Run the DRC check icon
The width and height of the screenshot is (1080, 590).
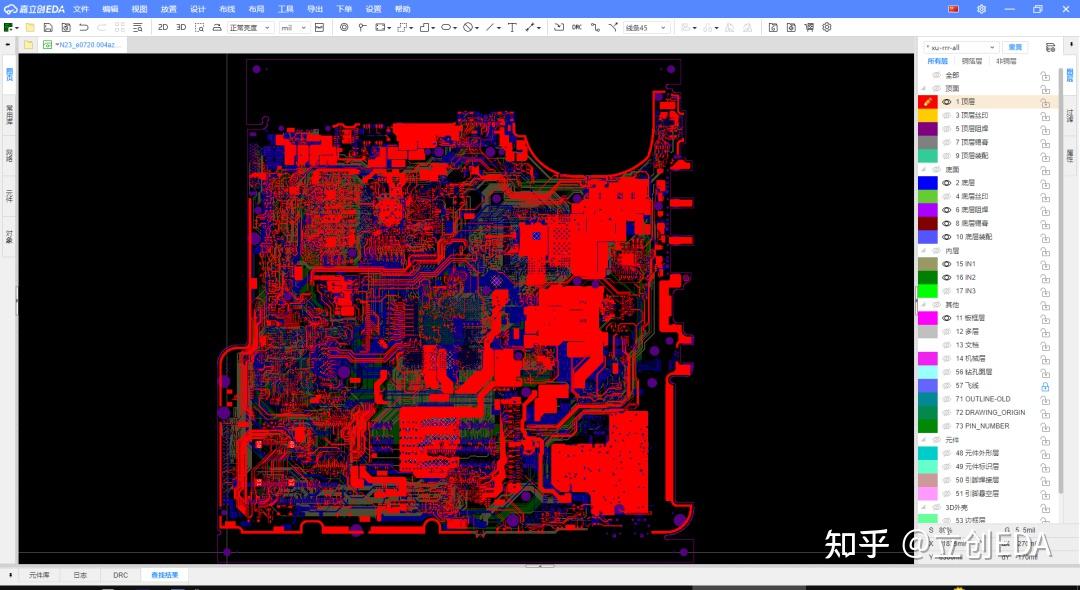click(x=577, y=28)
